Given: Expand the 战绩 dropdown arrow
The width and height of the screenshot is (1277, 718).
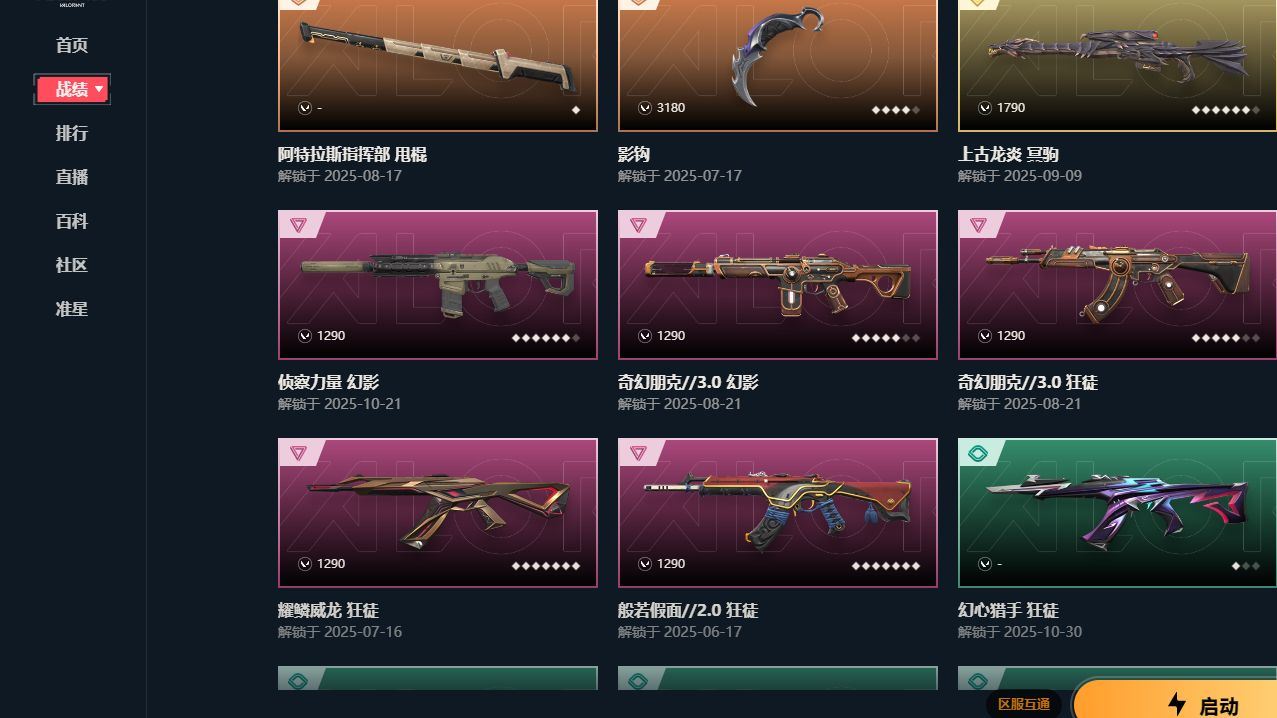Looking at the screenshot, I should (99, 90).
